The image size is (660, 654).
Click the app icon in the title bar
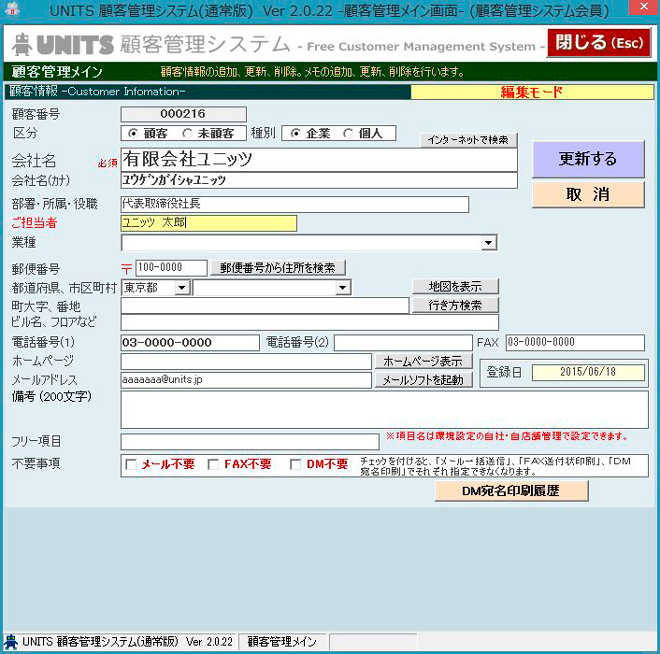[x=13, y=9]
